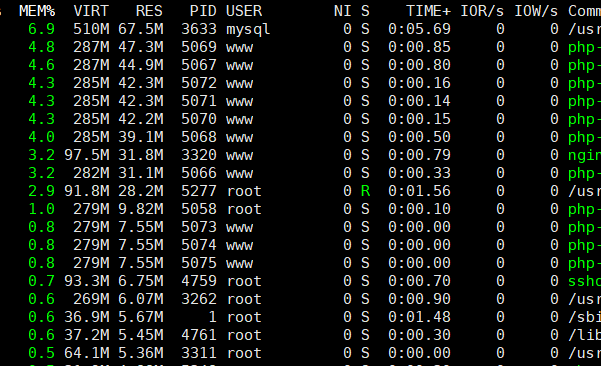Click the 4.8 memory percent value
The width and height of the screenshot is (601, 366).
41,47
